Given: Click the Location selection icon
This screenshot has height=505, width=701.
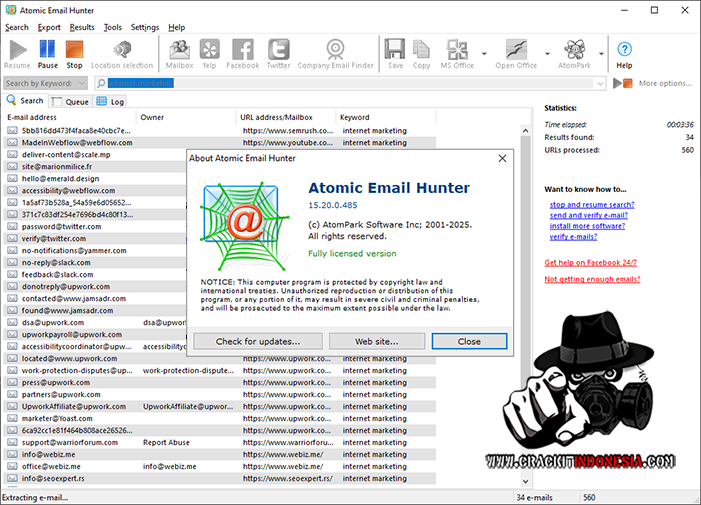Looking at the screenshot, I should pos(122,53).
